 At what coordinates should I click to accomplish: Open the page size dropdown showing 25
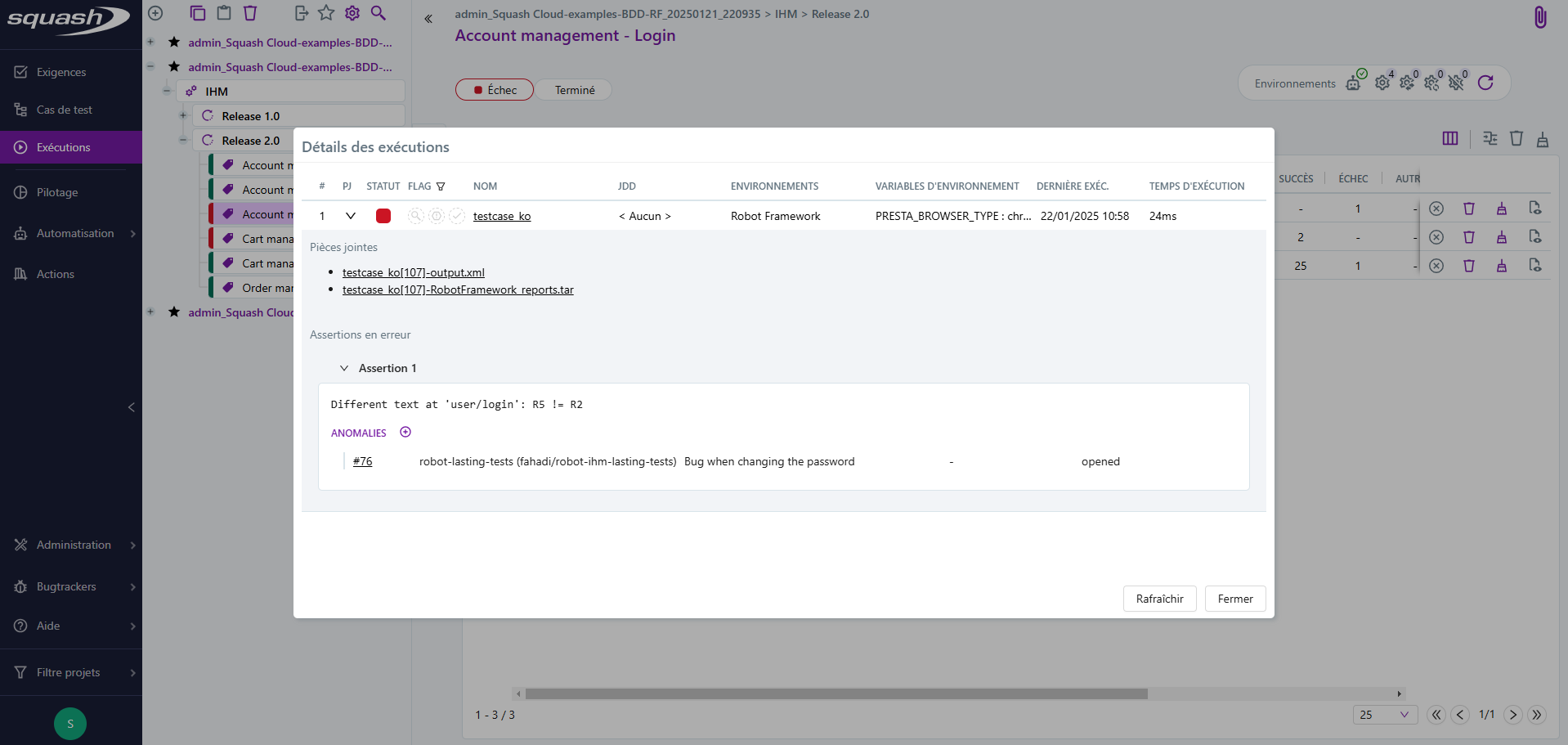1384,714
